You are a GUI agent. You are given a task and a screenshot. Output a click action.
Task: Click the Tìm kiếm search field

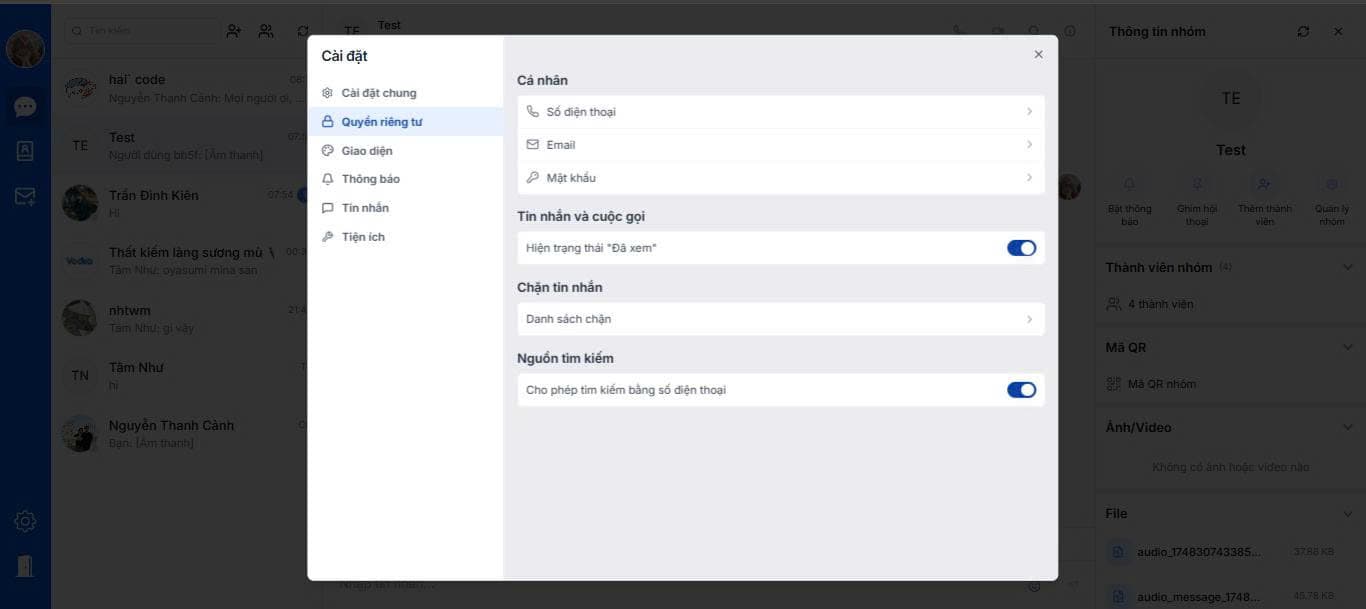pos(142,31)
